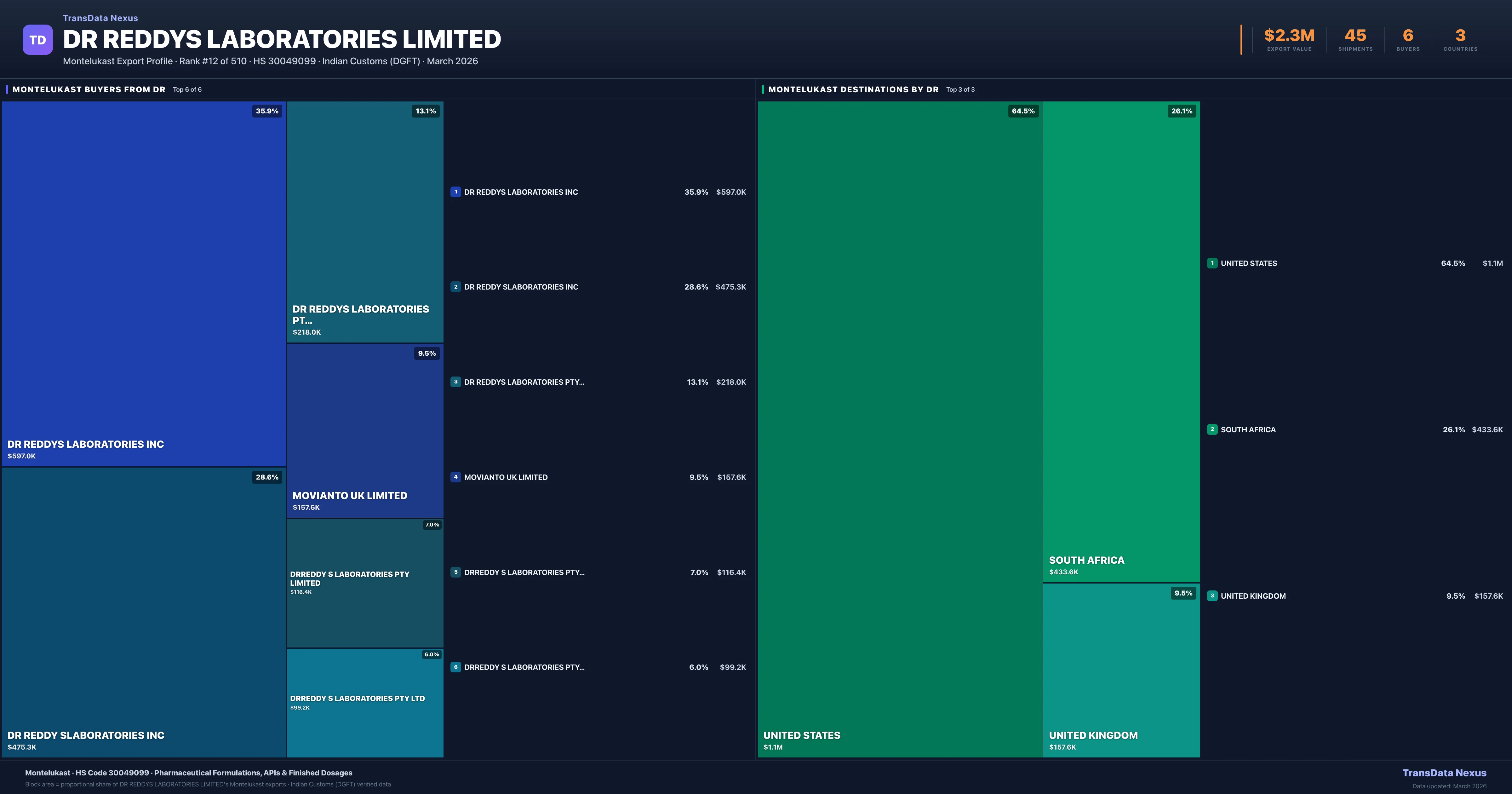Image resolution: width=1512 pixels, height=794 pixels.
Task: Click rank badge 1 beside DR REDDYS LABORATORIES INC
Action: [455, 192]
